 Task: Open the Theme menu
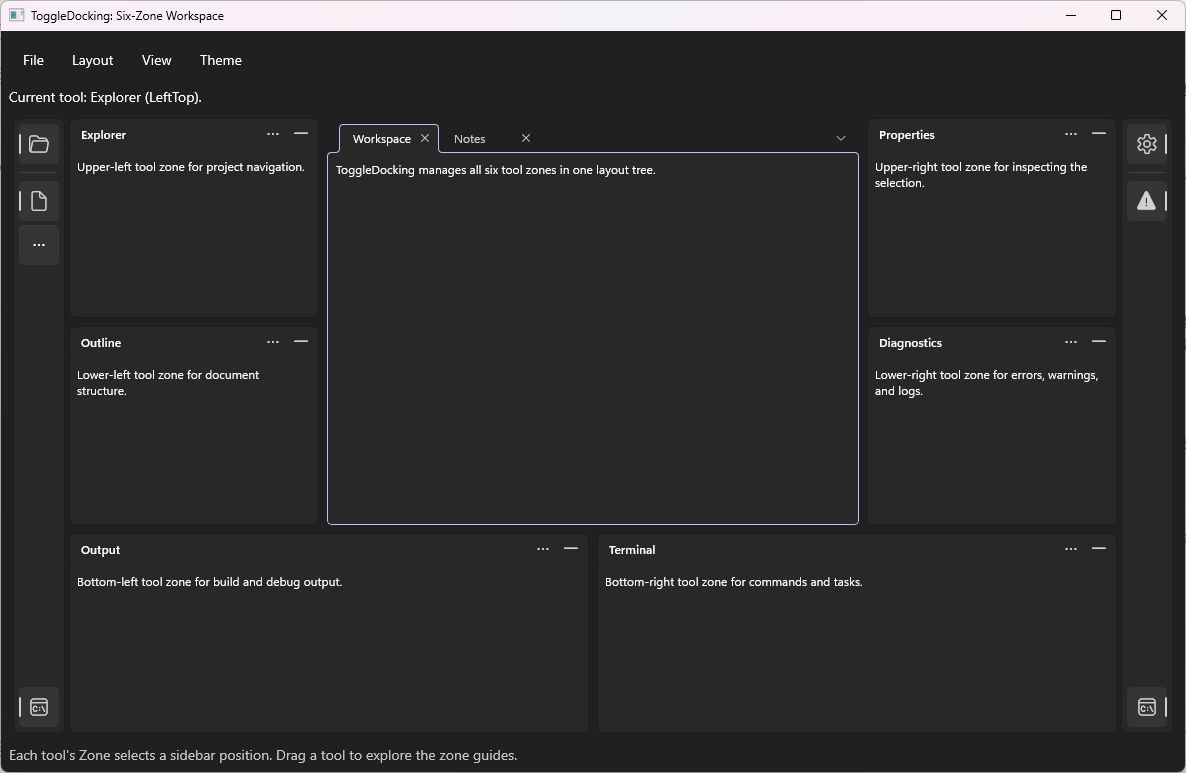221,61
